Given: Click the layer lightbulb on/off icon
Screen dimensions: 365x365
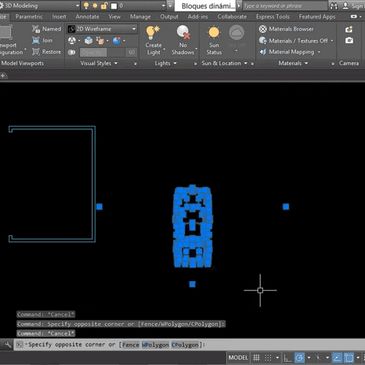Looking at the screenshot, I should 86,5.
